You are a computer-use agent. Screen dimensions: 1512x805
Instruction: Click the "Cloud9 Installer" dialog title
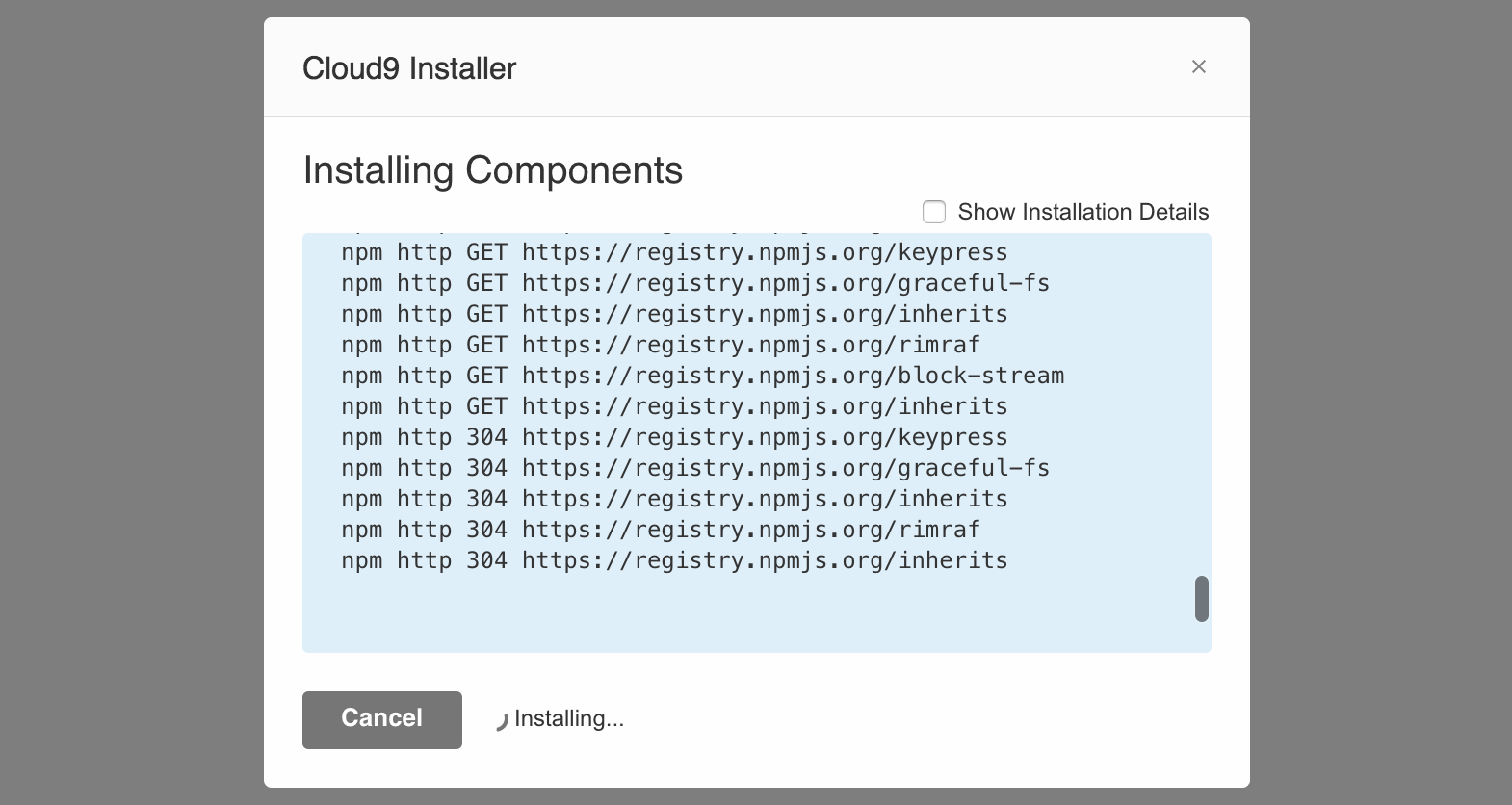tap(409, 68)
